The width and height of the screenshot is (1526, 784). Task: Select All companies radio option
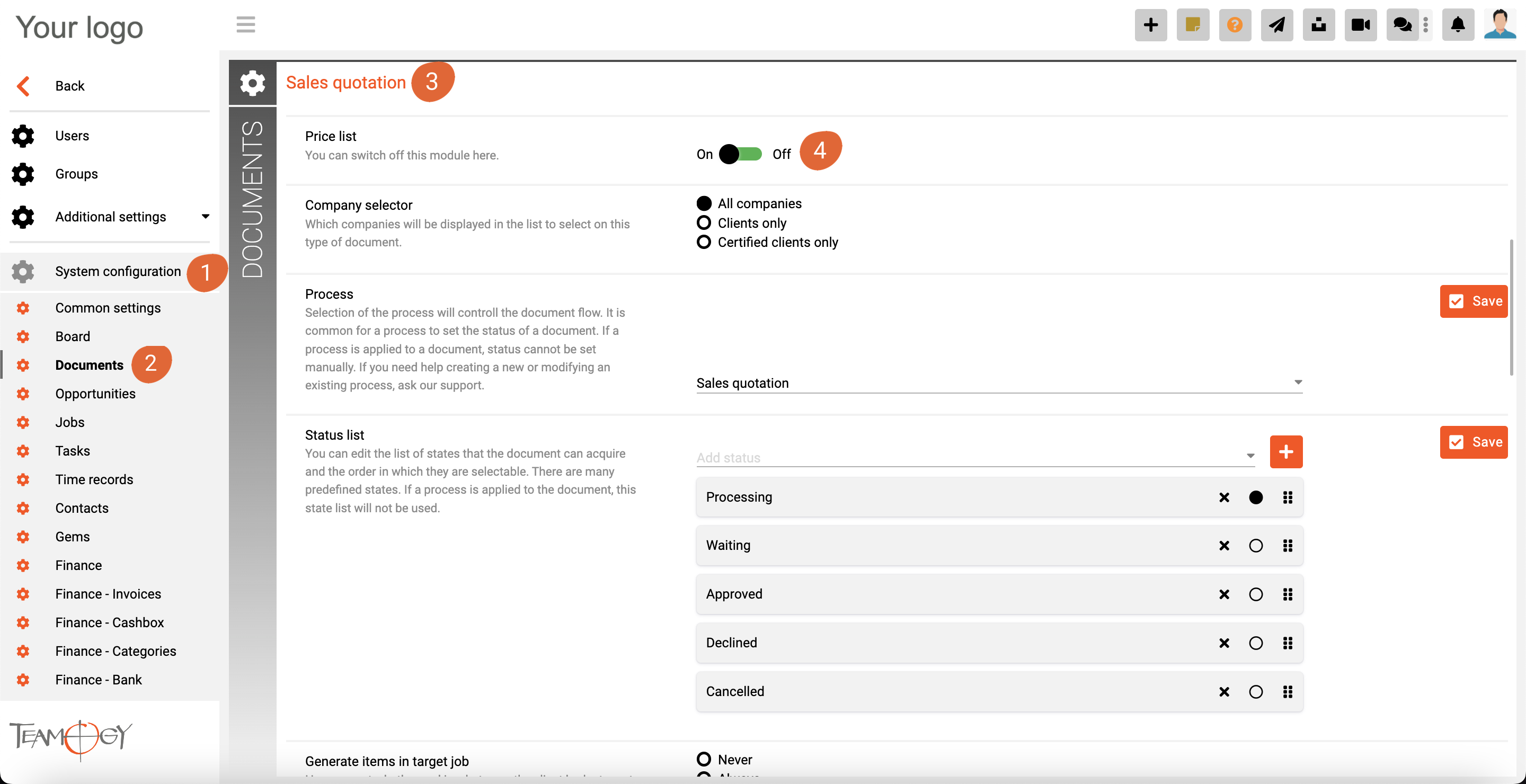click(704, 204)
